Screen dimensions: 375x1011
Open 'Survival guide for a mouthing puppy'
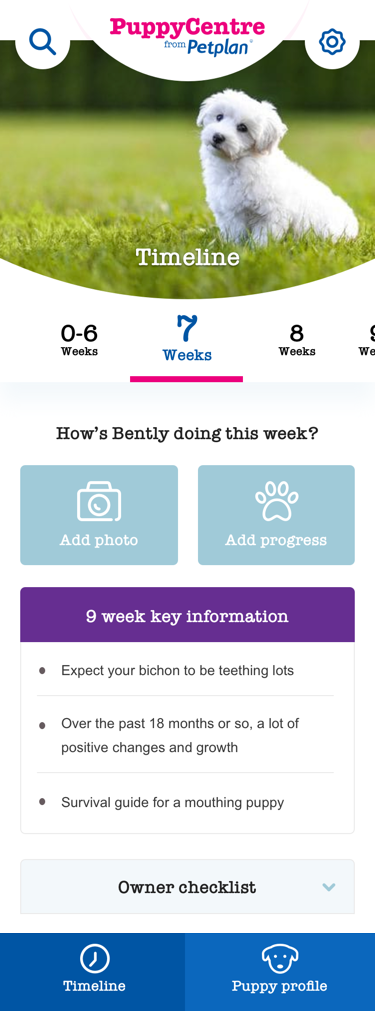[173, 803]
